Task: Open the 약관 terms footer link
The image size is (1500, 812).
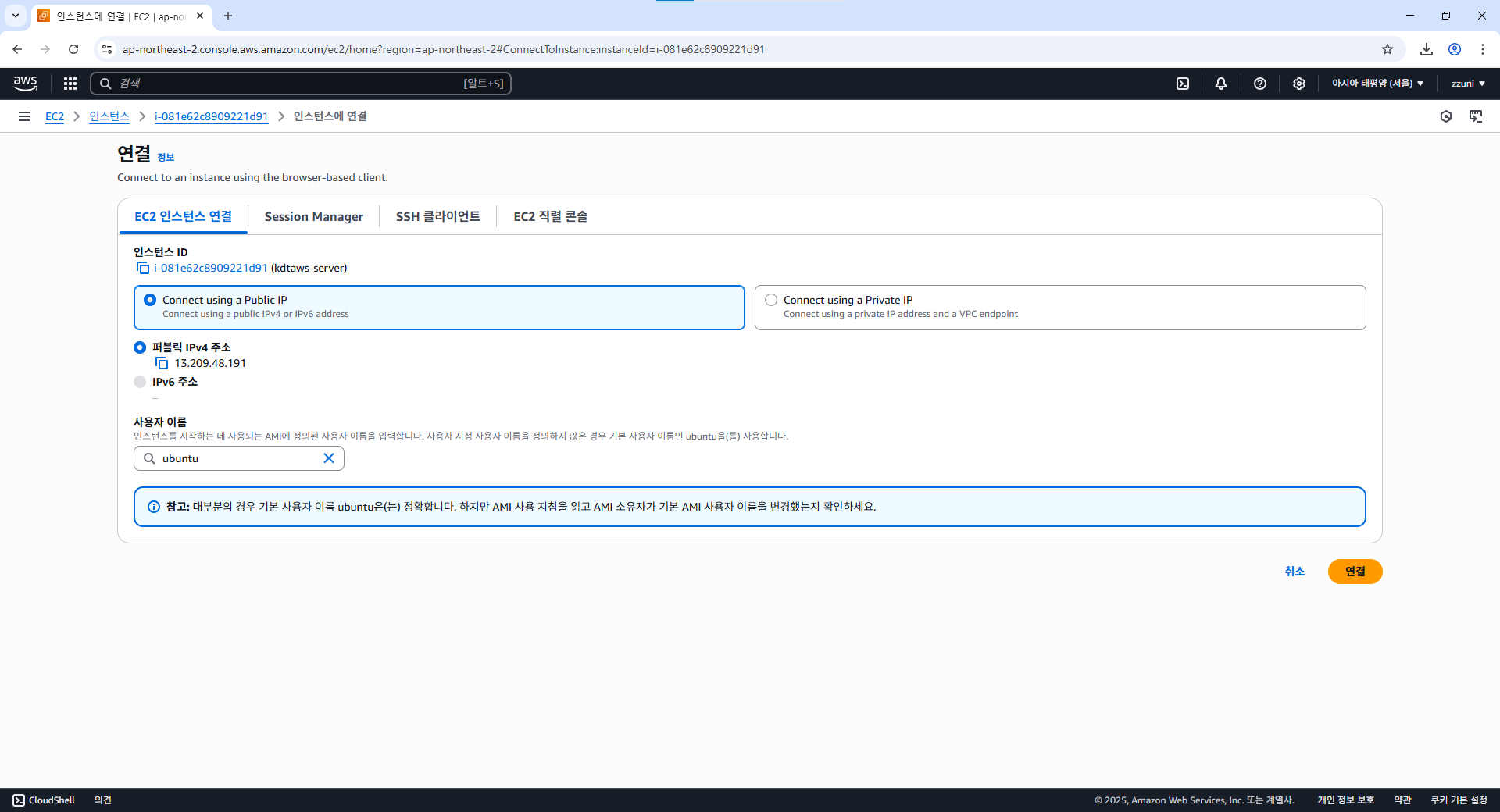Action: click(1403, 800)
